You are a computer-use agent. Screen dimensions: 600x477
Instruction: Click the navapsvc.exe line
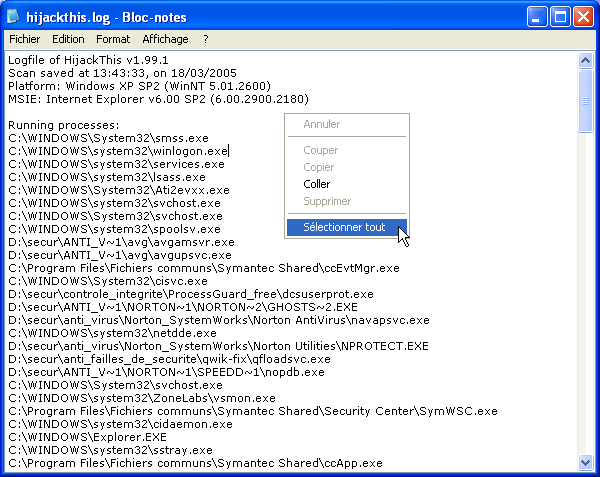click(x=219, y=321)
